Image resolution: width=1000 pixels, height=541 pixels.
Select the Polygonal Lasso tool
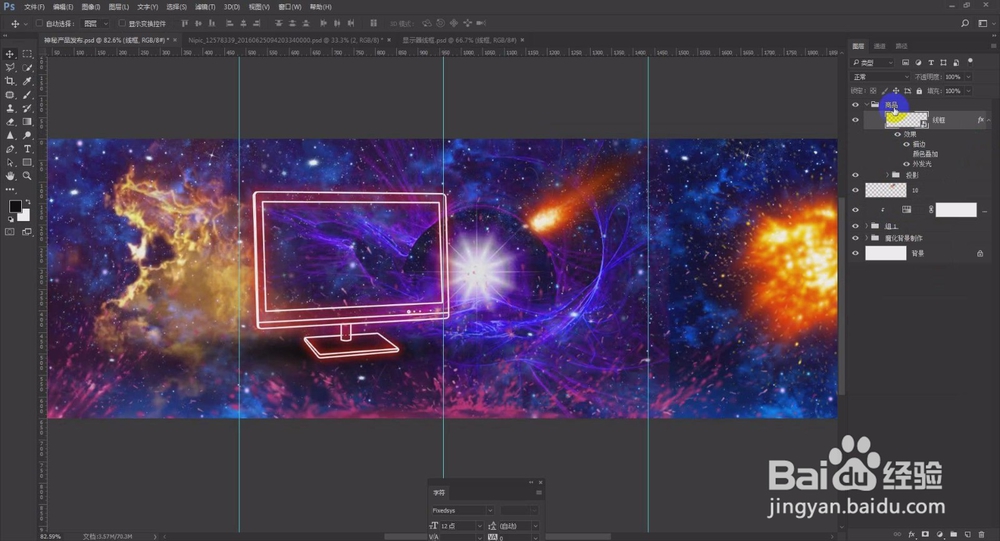tap(10, 68)
